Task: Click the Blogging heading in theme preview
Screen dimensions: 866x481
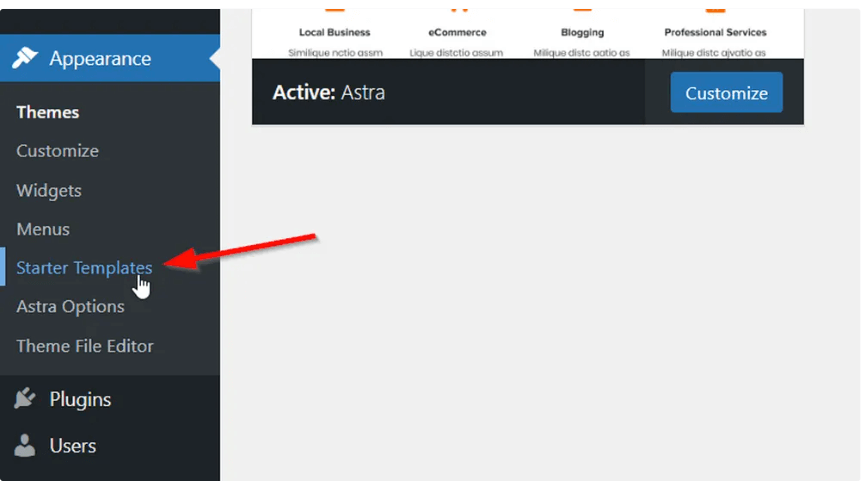Action: (x=582, y=33)
